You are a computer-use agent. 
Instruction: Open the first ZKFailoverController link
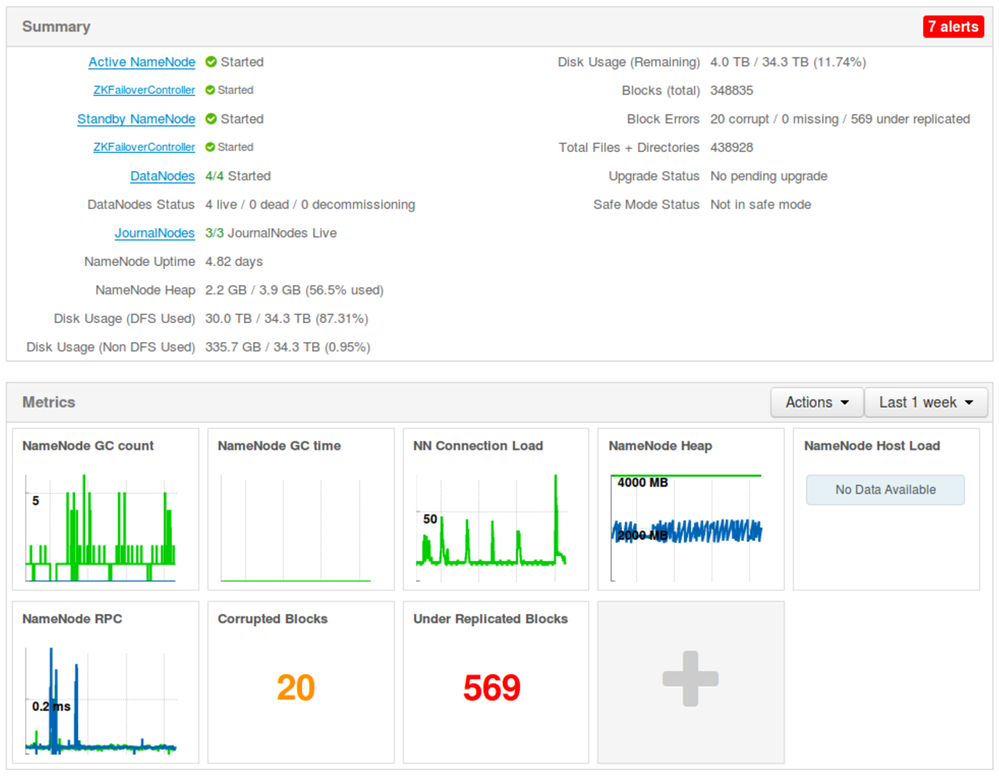144,90
